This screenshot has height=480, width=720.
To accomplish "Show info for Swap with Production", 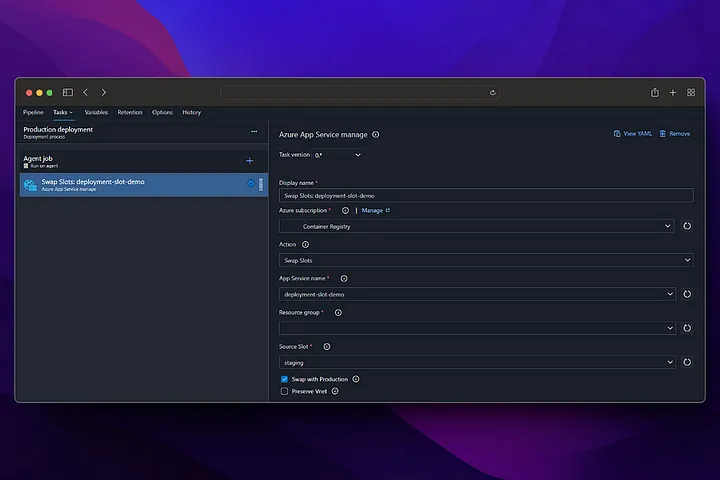I will click(x=356, y=379).
